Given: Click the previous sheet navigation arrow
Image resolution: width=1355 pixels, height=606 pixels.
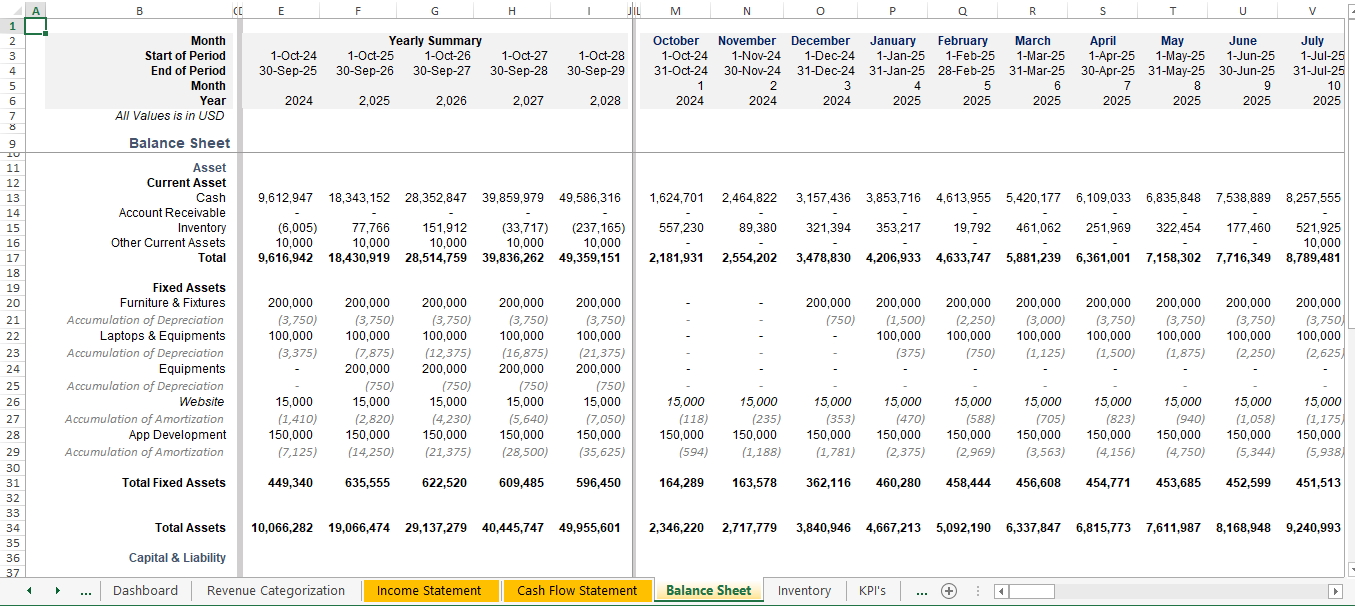Looking at the screenshot, I should tap(29, 591).
